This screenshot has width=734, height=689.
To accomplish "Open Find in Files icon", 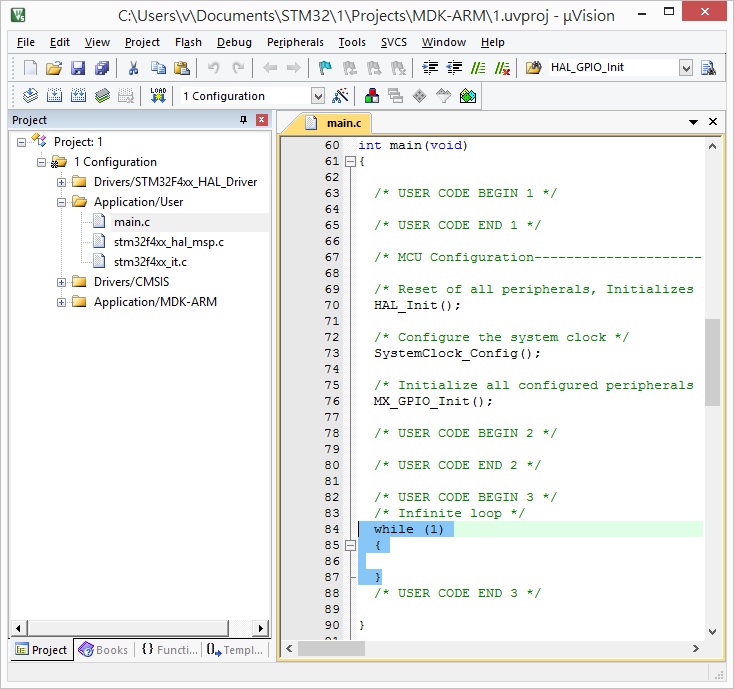I will pos(533,68).
